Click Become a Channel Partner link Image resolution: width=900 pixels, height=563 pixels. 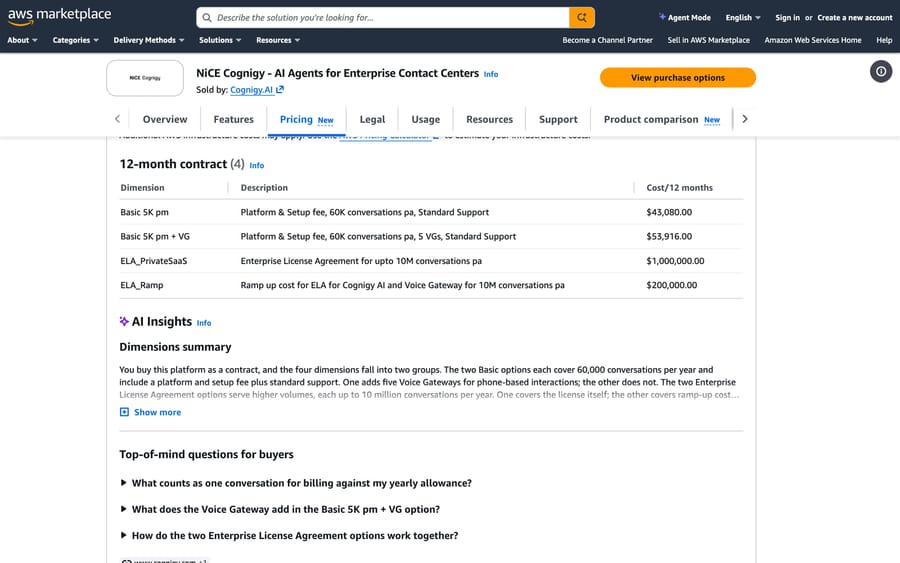point(607,40)
